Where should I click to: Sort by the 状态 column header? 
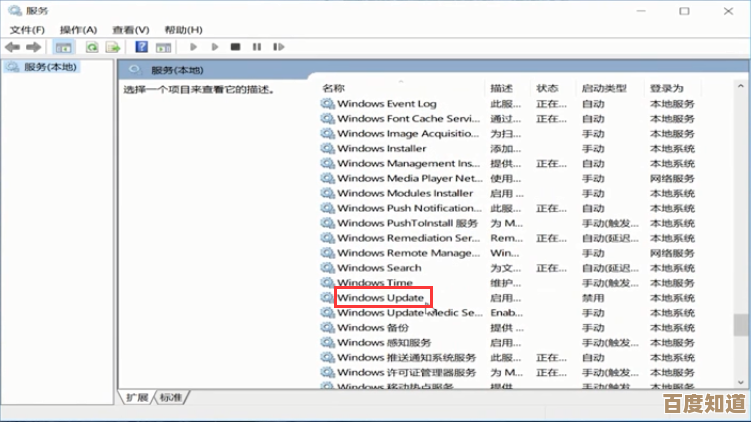coord(548,88)
